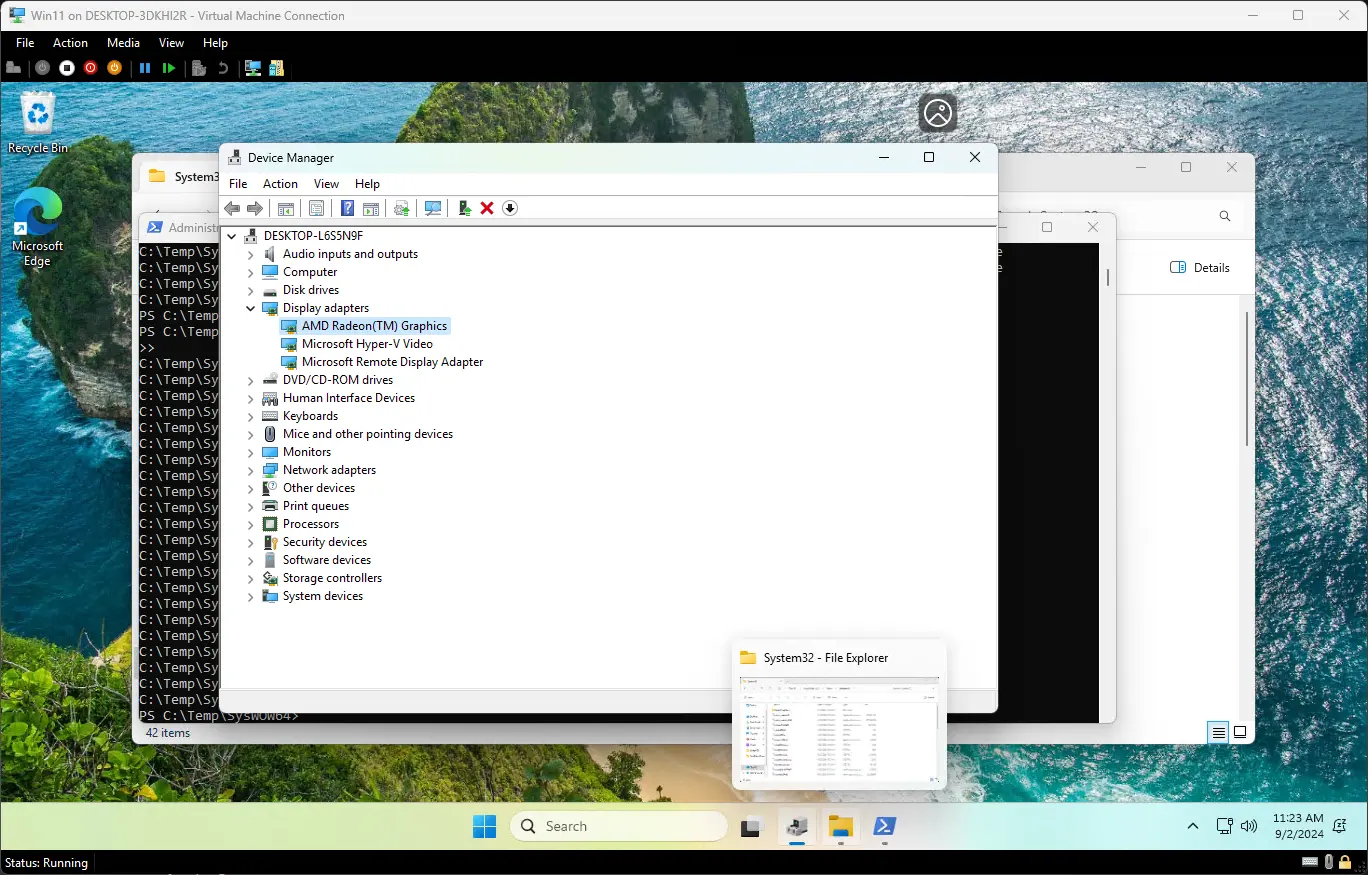Scan for hardware changes via monitor-magnifier icon
This screenshot has height=875, width=1368.
click(433, 208)
